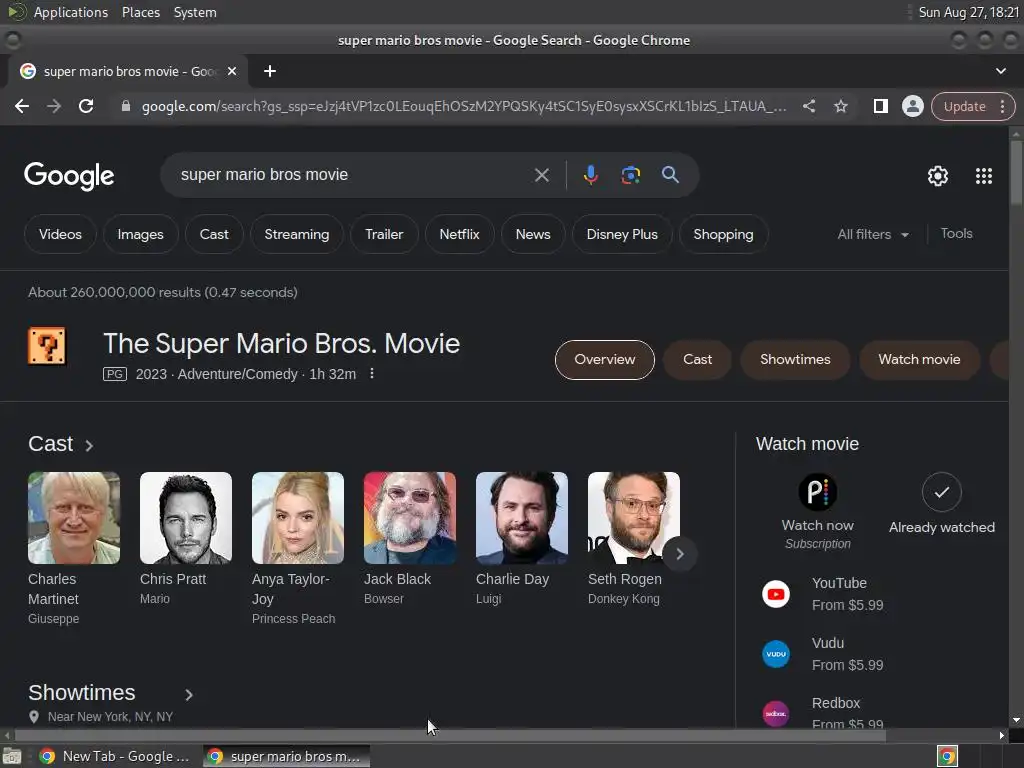
Task: Open Charlie Day cast photo
Action: [x=522, y=518]
